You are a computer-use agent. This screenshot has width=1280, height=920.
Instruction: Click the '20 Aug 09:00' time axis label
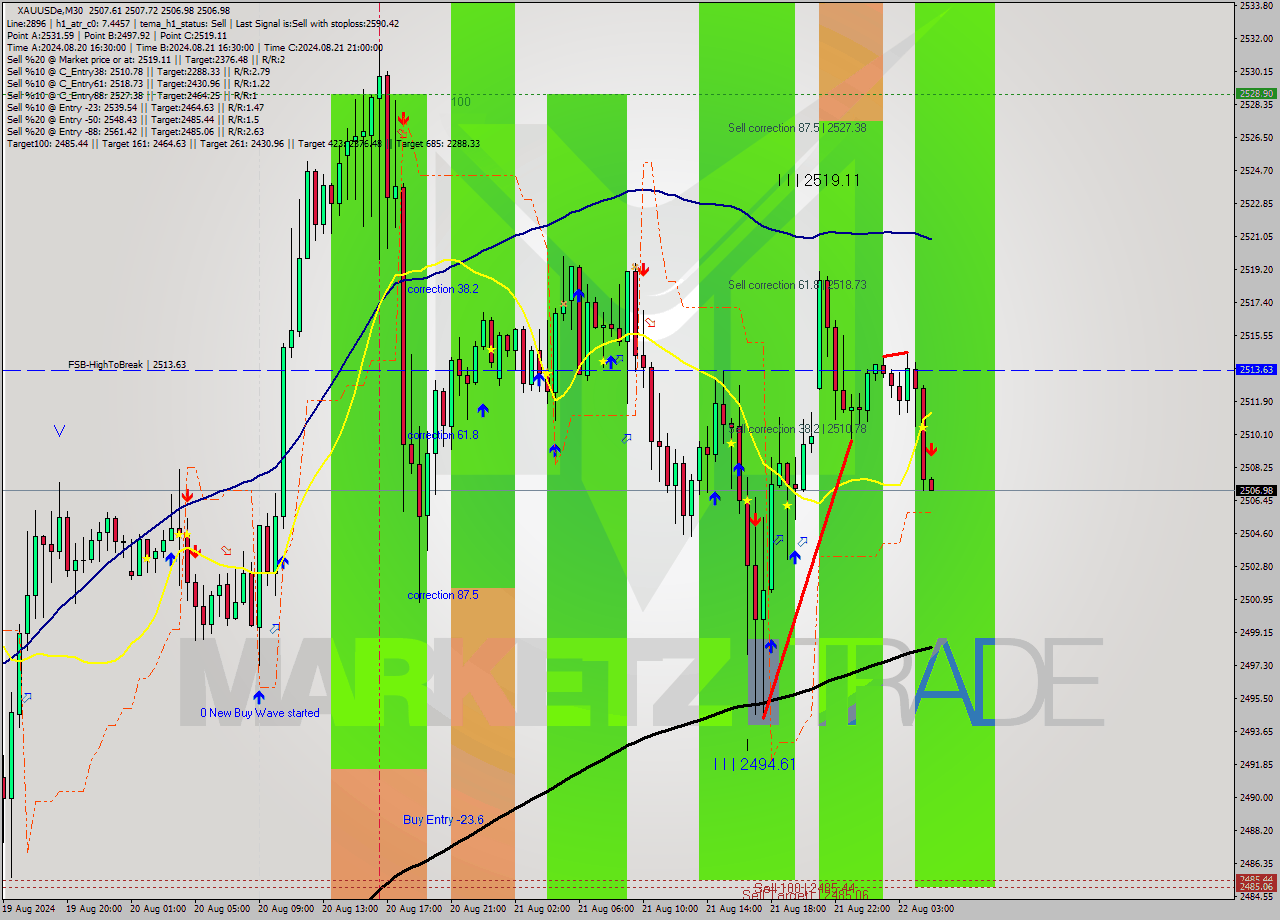coord(287,909)
